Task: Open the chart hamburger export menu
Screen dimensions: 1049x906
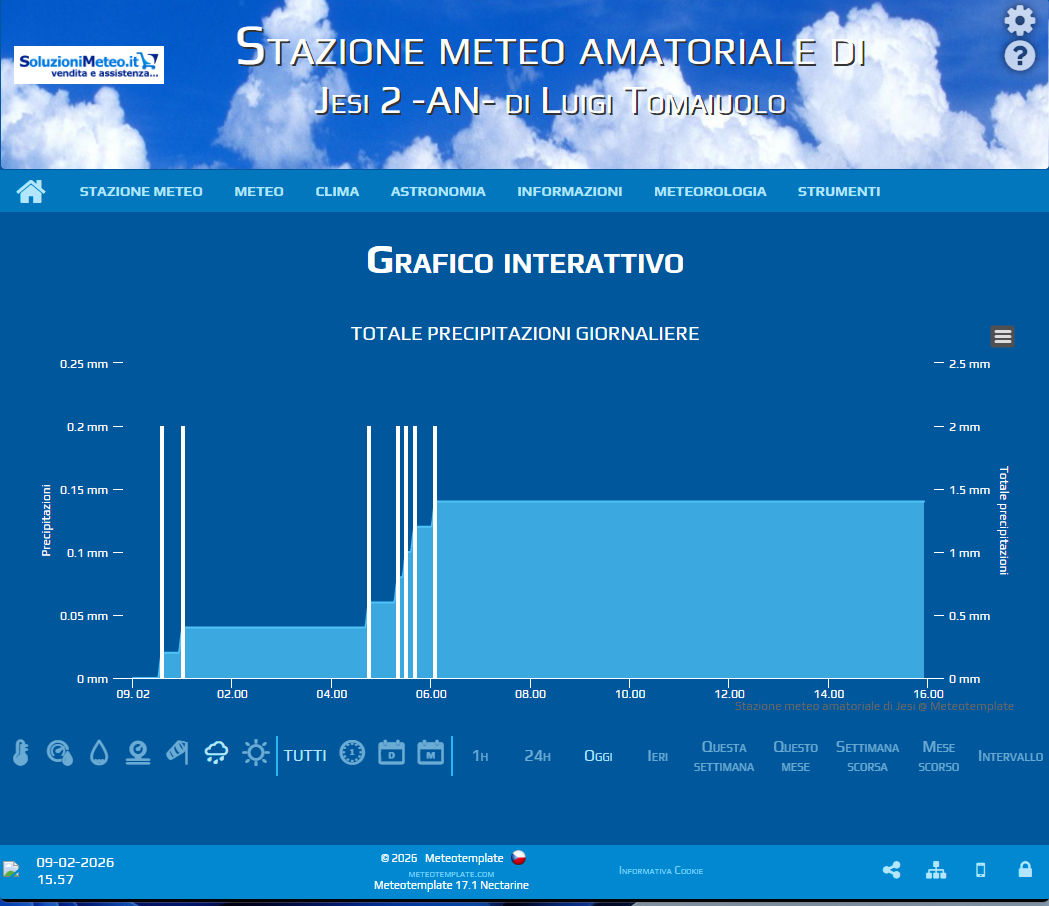Action: point(1003,336)
